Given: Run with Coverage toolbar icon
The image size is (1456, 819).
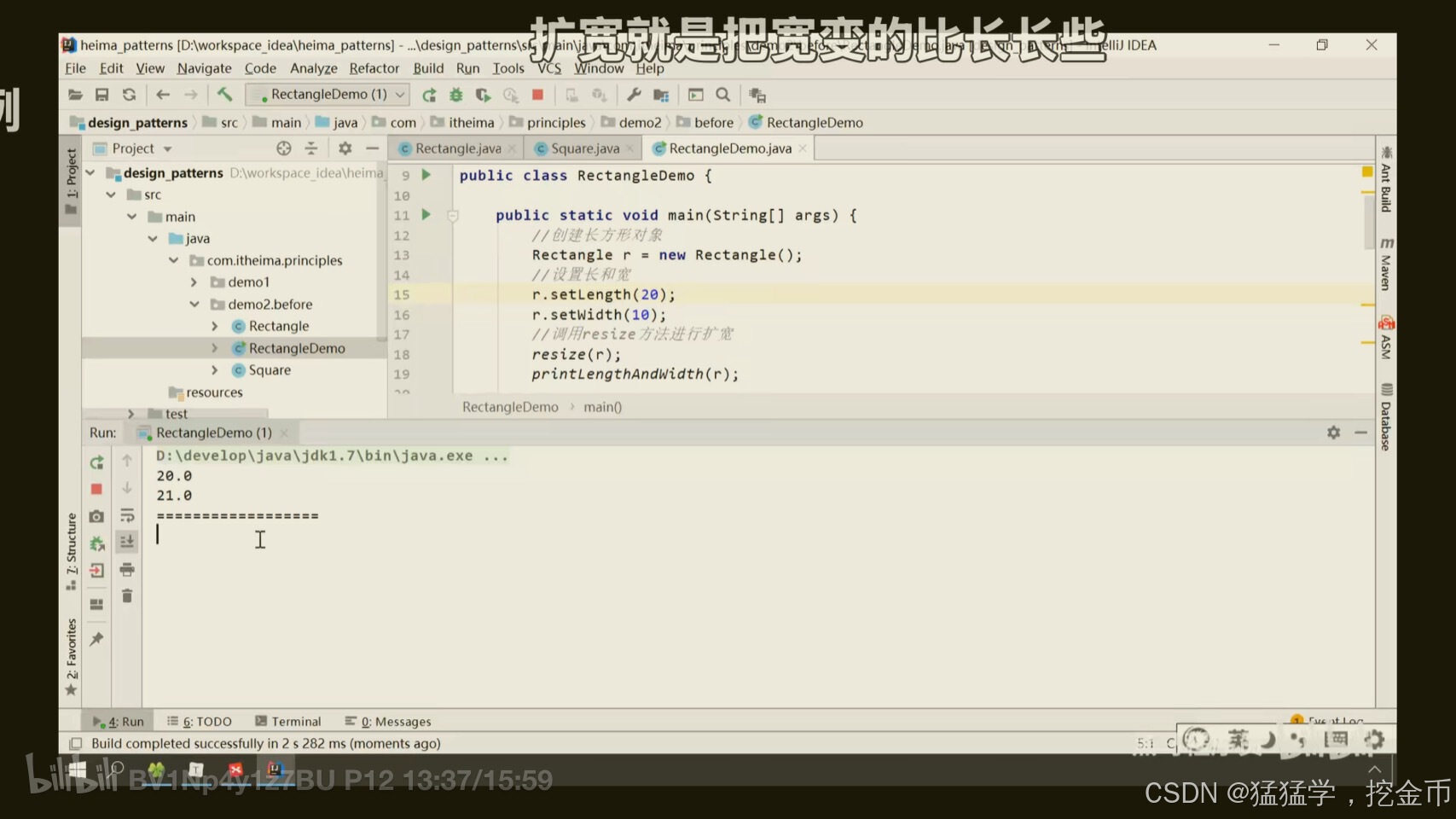Looking at the screenshot, I should point(484,95).
